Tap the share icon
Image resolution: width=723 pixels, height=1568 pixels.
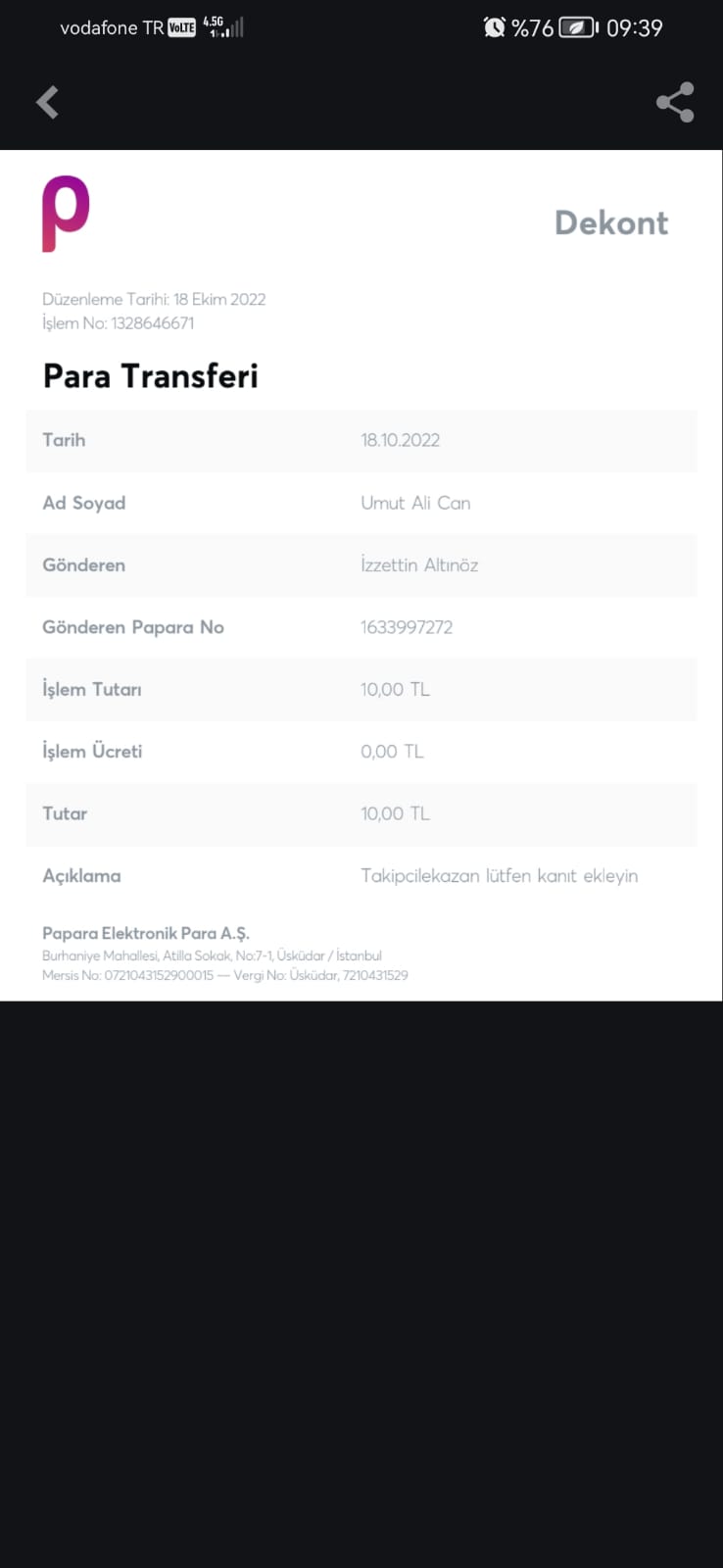675,102
